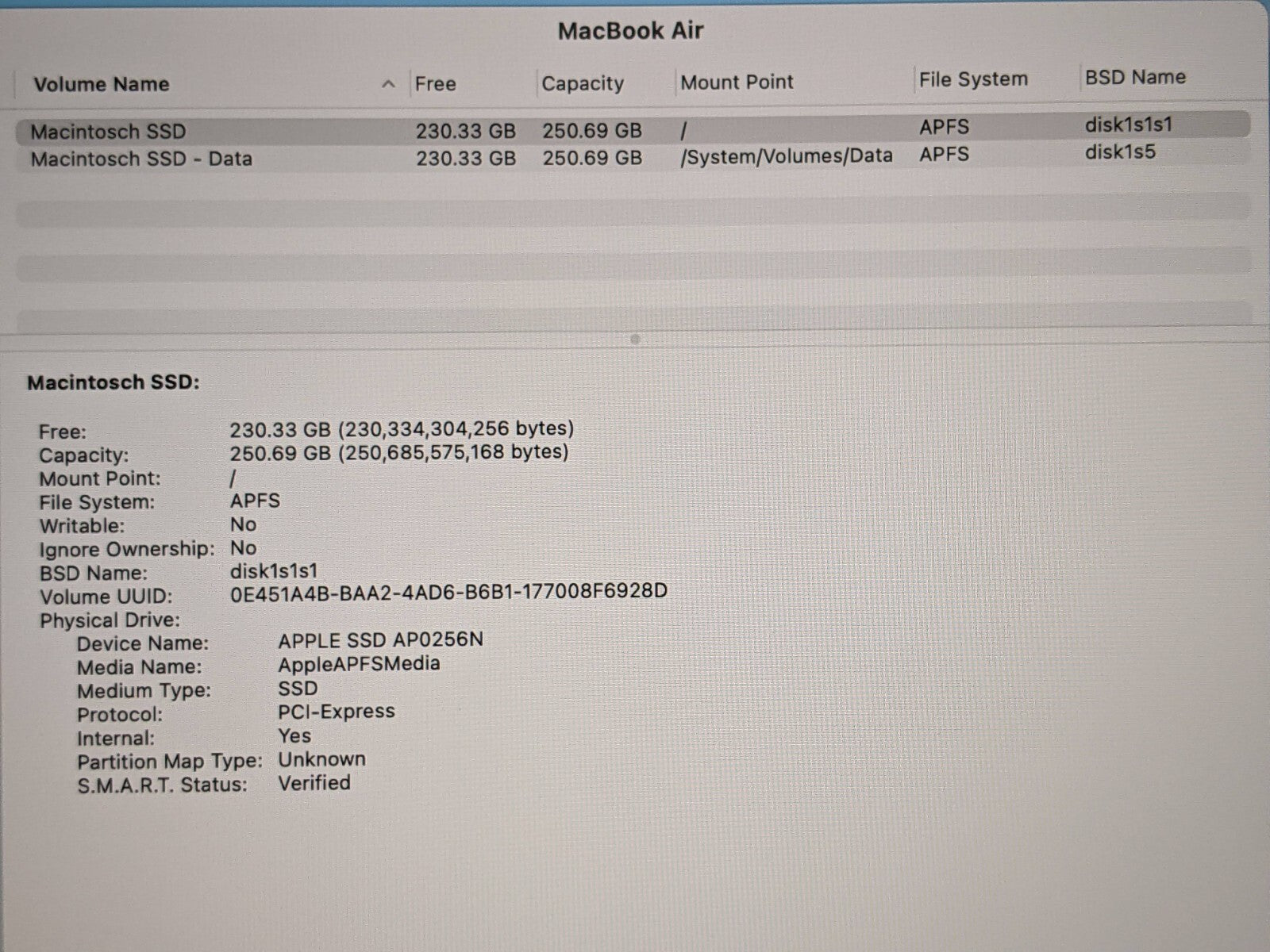Viewport: 1270px width, 952px height.
Task: Click the BSD Name column header
Action: point(1134,77)
